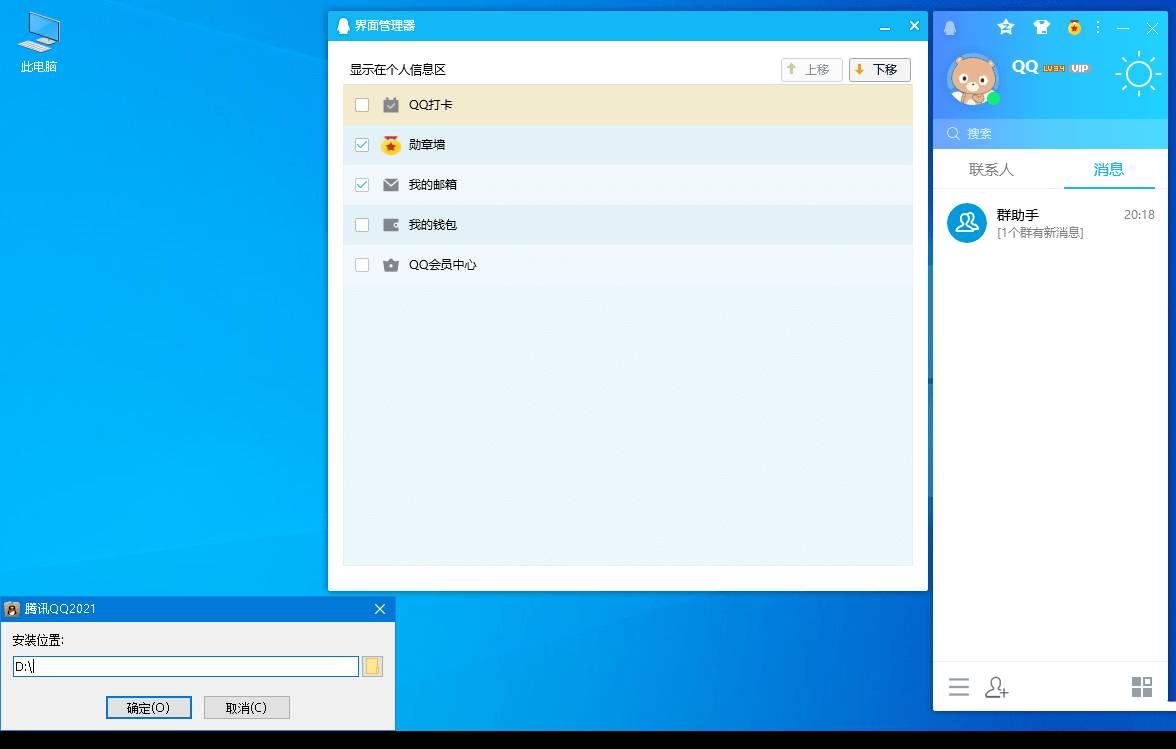This screenshot has width=1176, height=749.
Task: Uncheck the 勋章墙 checkbox
Action: coord(362,144)
